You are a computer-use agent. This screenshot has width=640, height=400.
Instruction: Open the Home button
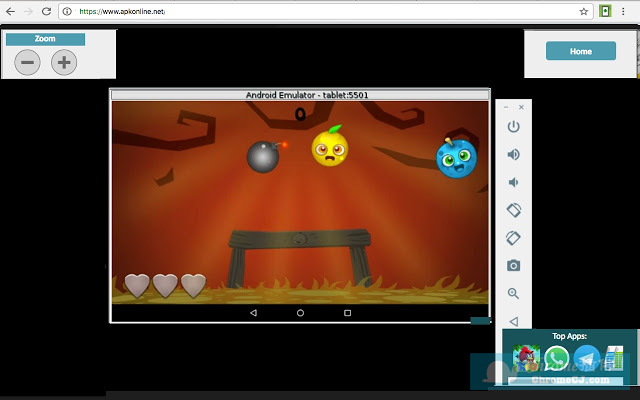(x=581, y=51)
